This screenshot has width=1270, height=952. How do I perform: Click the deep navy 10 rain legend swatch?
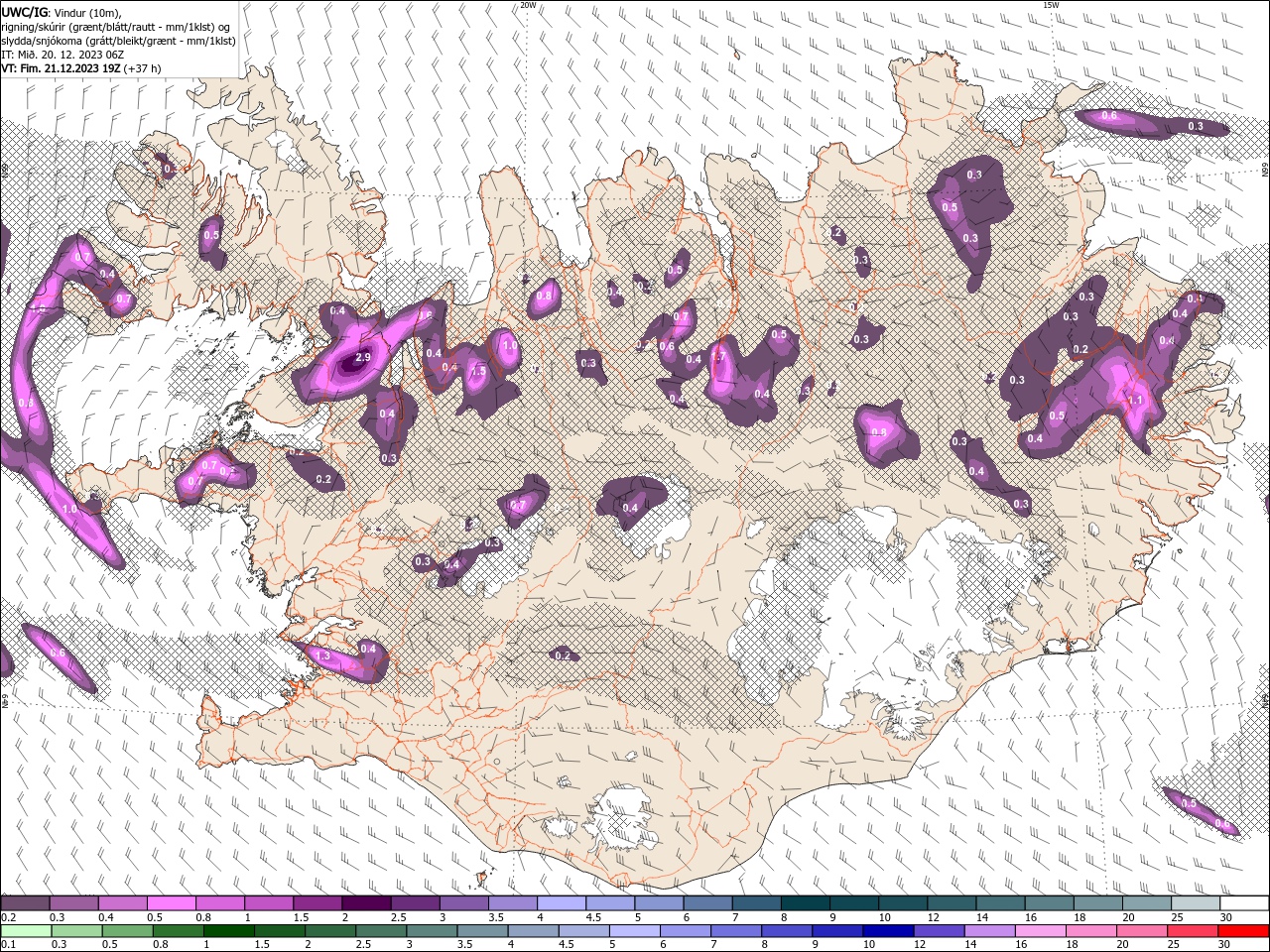889,930
